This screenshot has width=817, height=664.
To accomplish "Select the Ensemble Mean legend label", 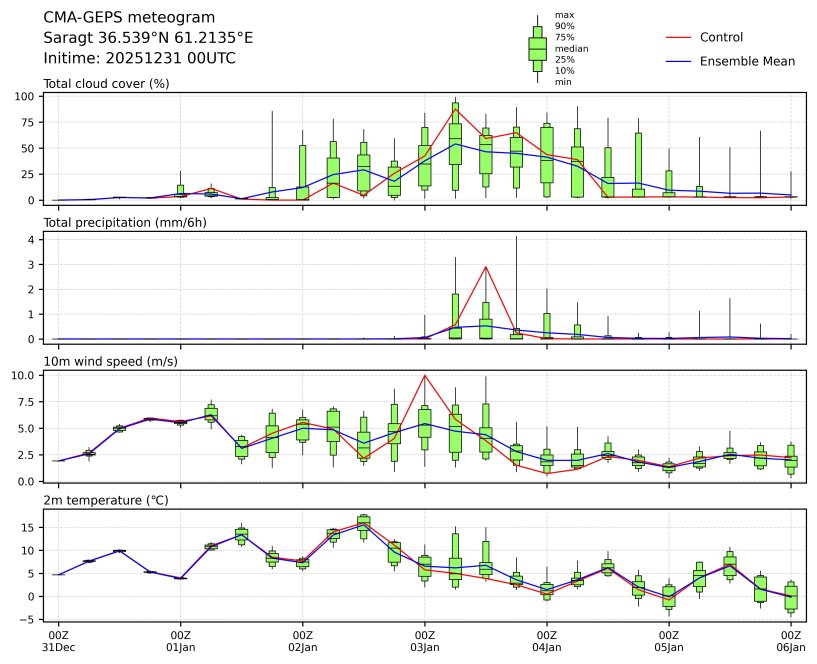I will tap(747, 61).
